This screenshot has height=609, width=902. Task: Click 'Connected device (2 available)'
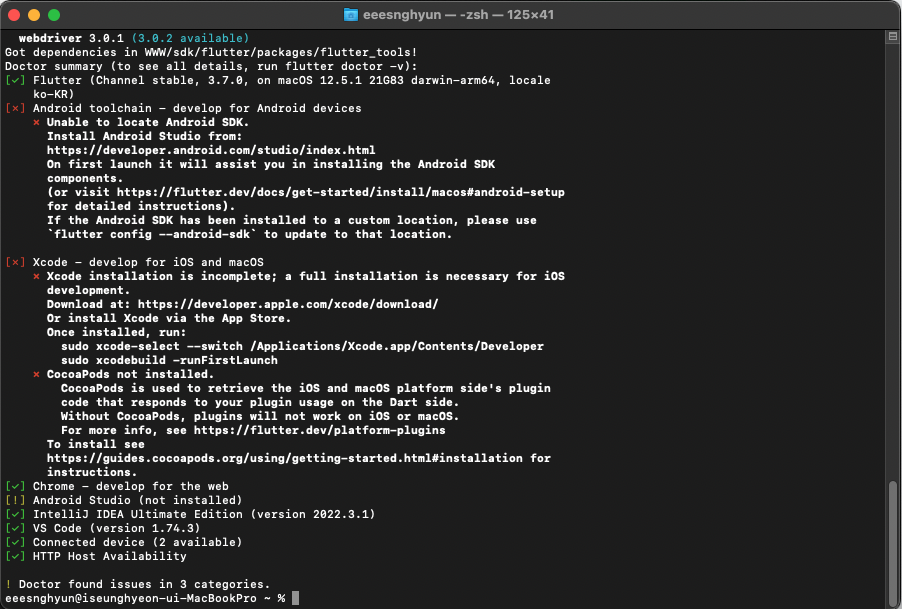[x=137, y=542]
